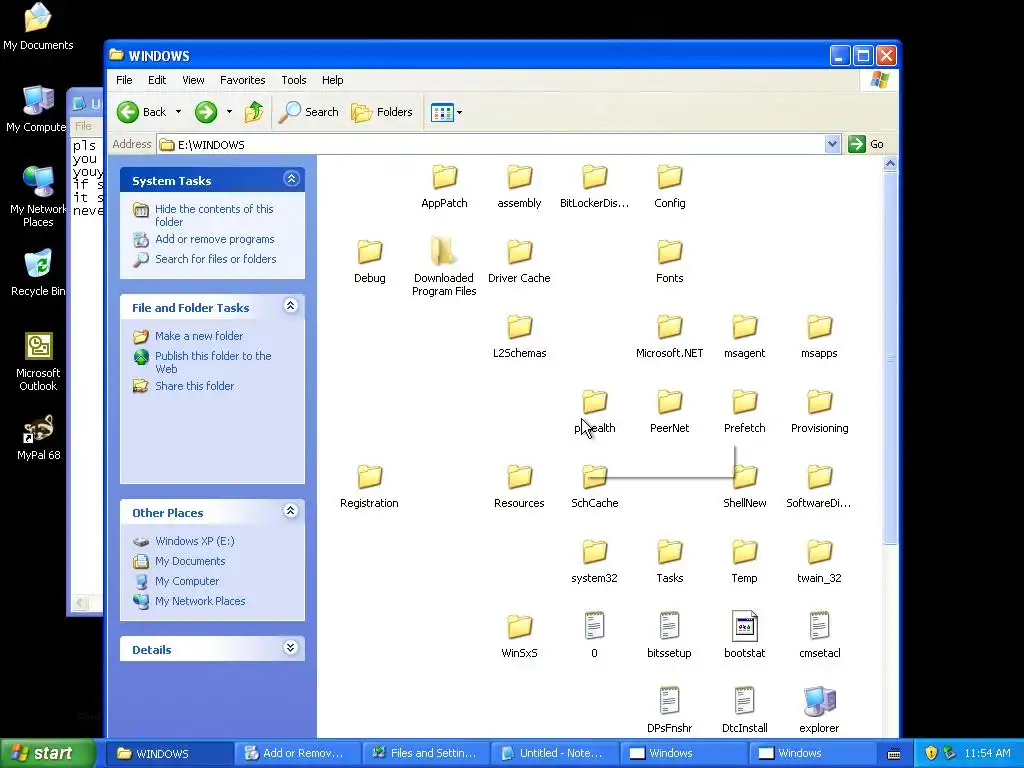Select the Prefetch folder
Screen dimensions: 1024x768
744,411
